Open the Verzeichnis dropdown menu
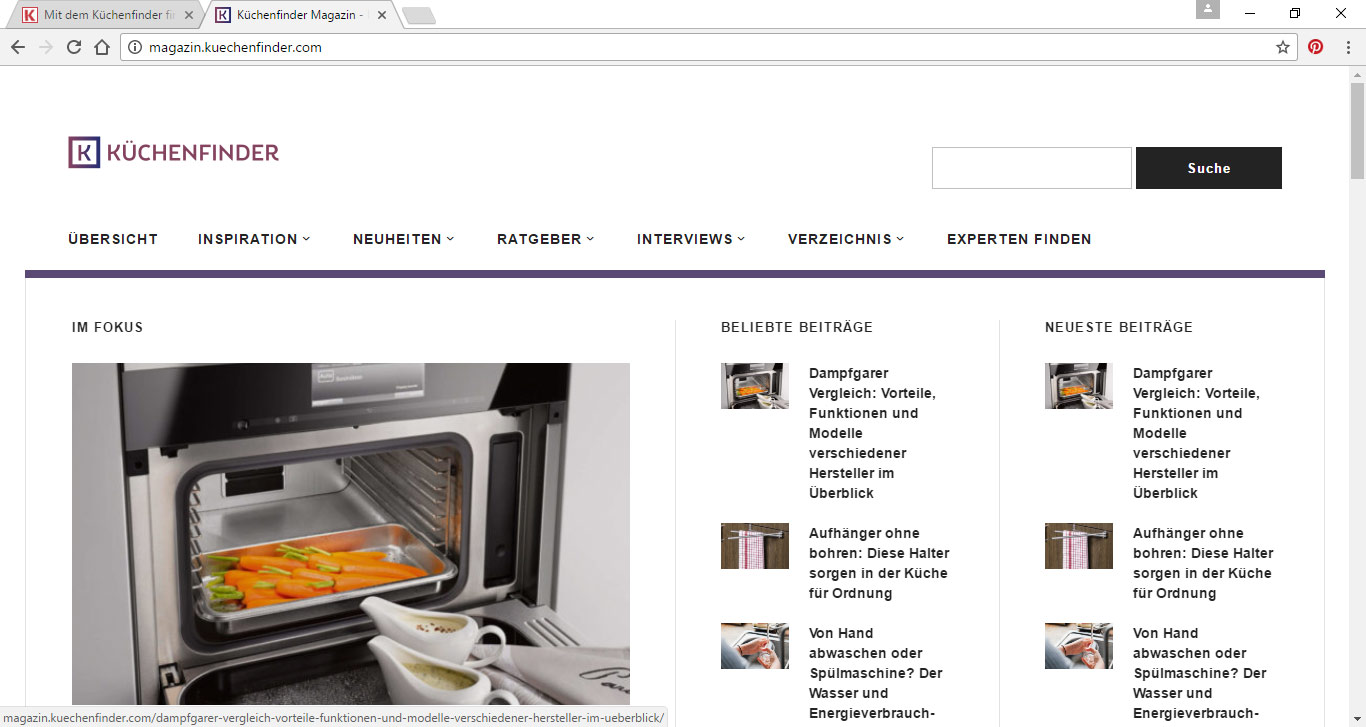 point(846,239)
